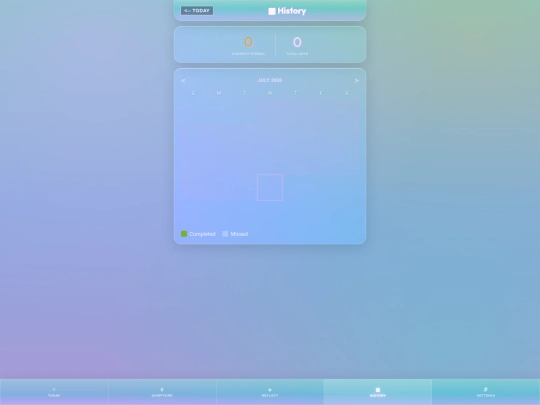
Task: Show the previous month in calendar
Action: tap(183, 81)
